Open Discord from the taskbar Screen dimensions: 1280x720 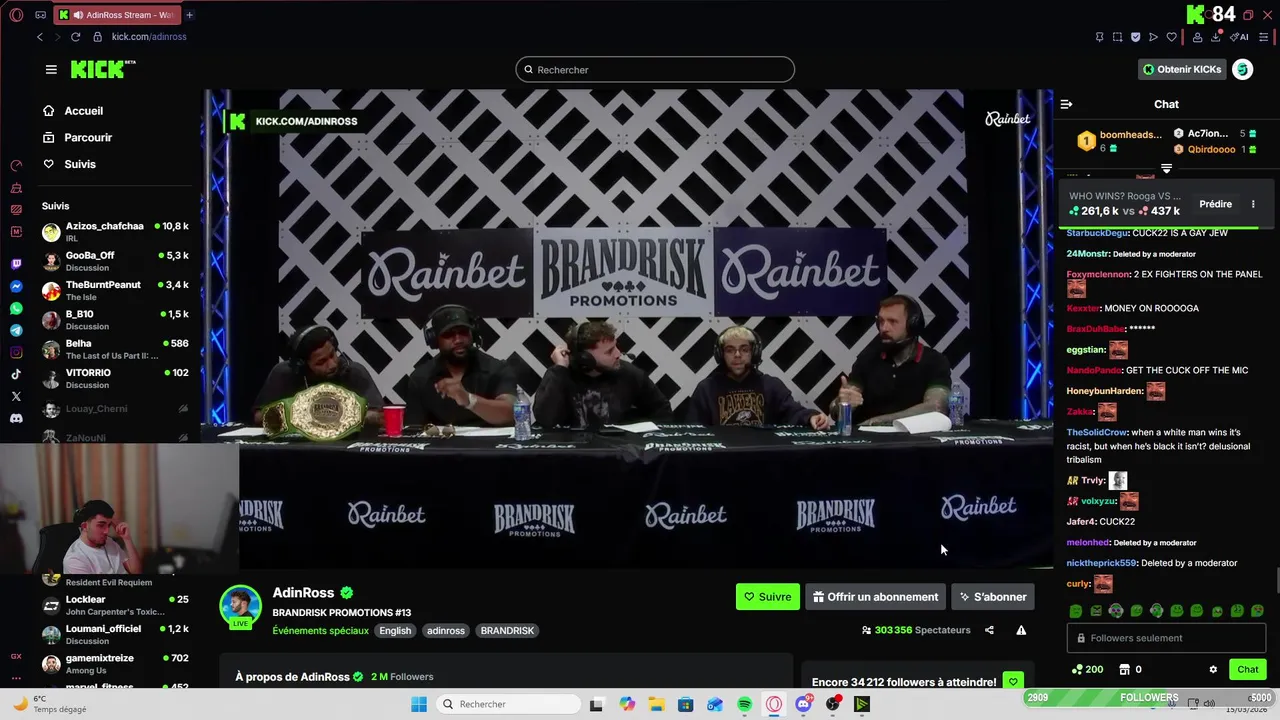(803, 704)
